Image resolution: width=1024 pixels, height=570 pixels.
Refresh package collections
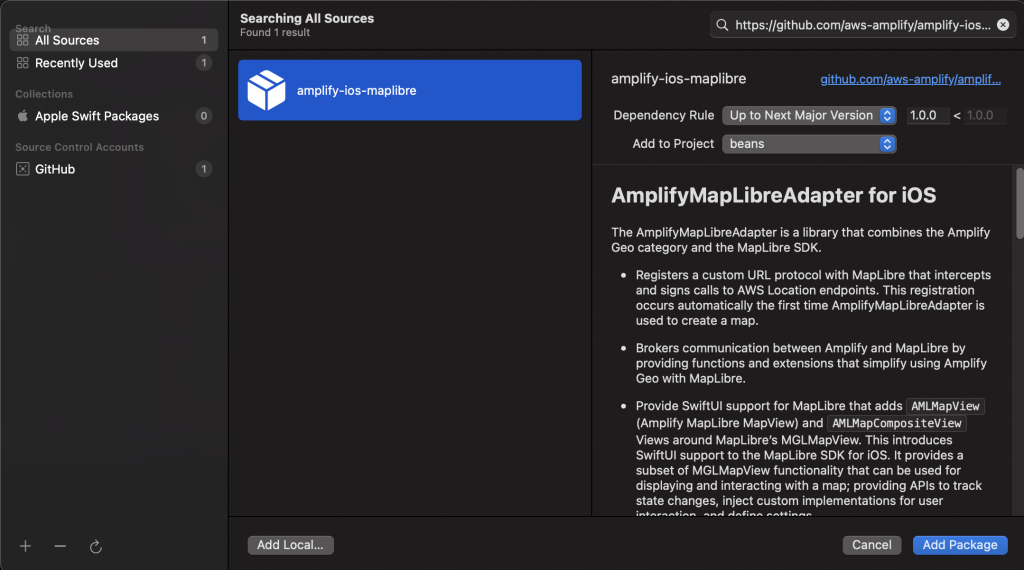(x=95, y=546)
